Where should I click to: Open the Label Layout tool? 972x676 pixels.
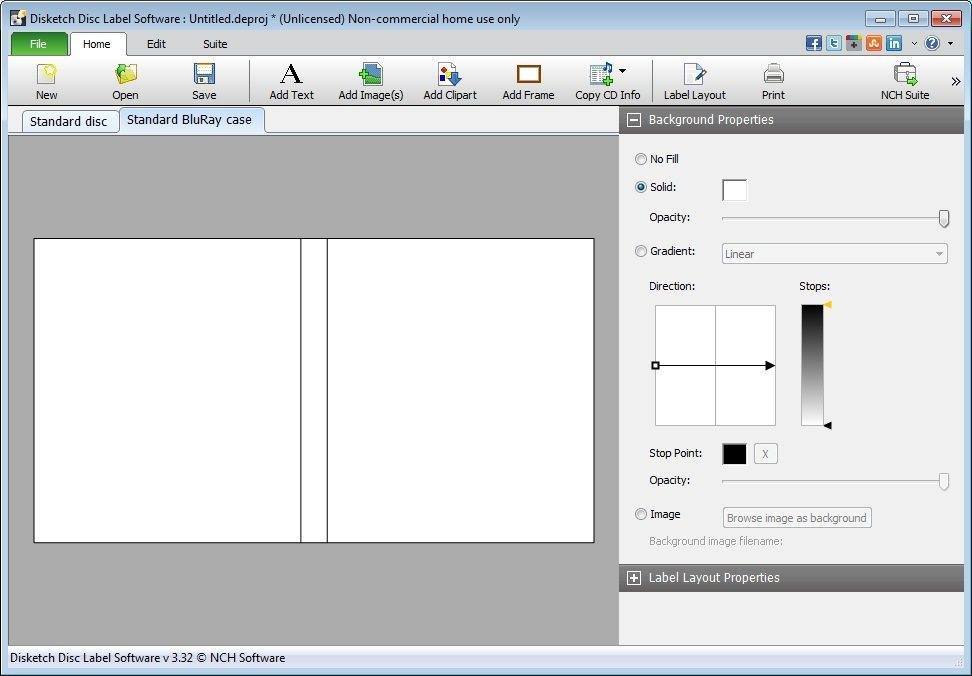click(x=694, y=80)
